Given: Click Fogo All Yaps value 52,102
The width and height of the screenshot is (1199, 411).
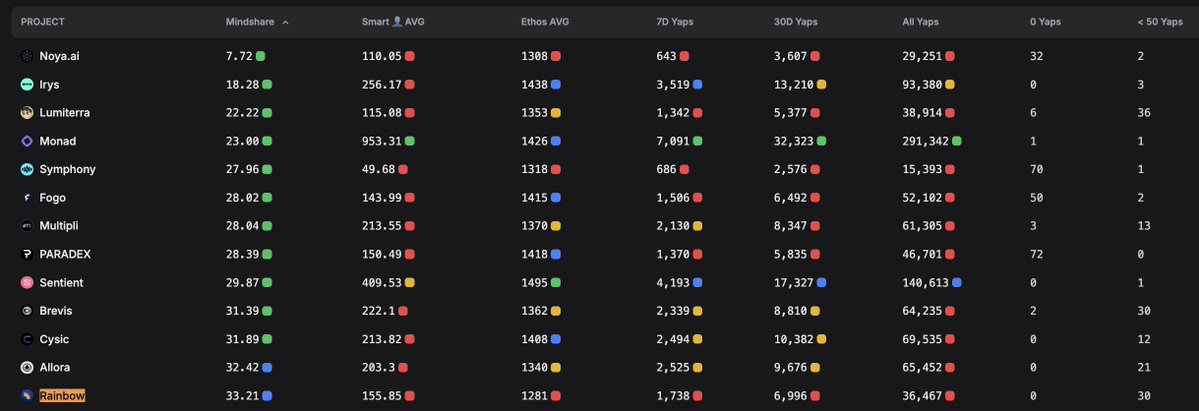Looking at the screenshot, I should (922, 197).
